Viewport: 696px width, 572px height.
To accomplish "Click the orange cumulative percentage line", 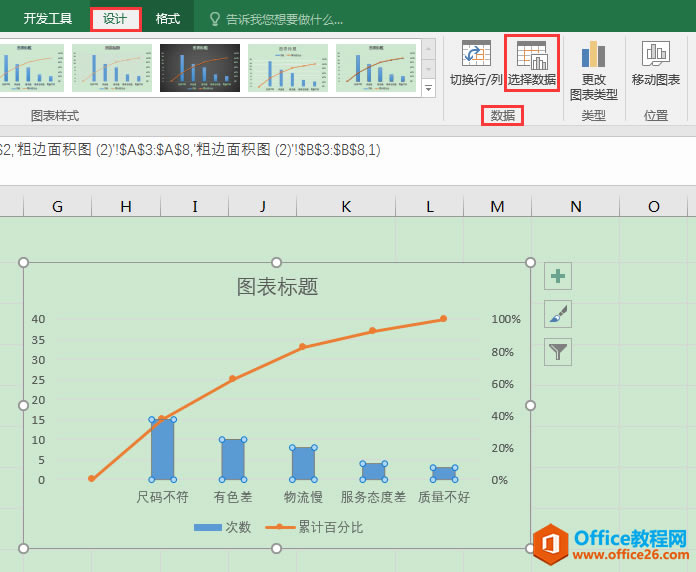I will tap(268, 362).
